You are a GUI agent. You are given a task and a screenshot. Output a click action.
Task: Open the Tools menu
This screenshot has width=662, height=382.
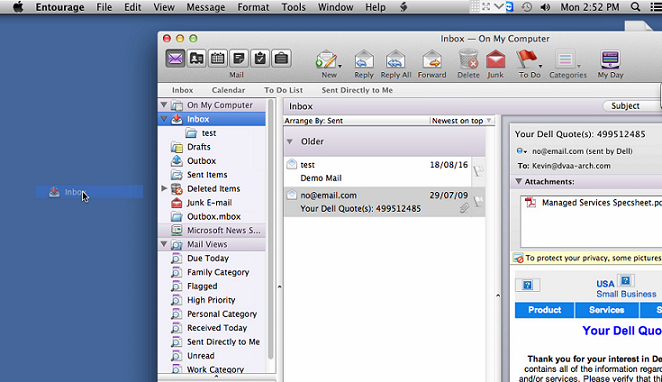click(x=293, y=7)
